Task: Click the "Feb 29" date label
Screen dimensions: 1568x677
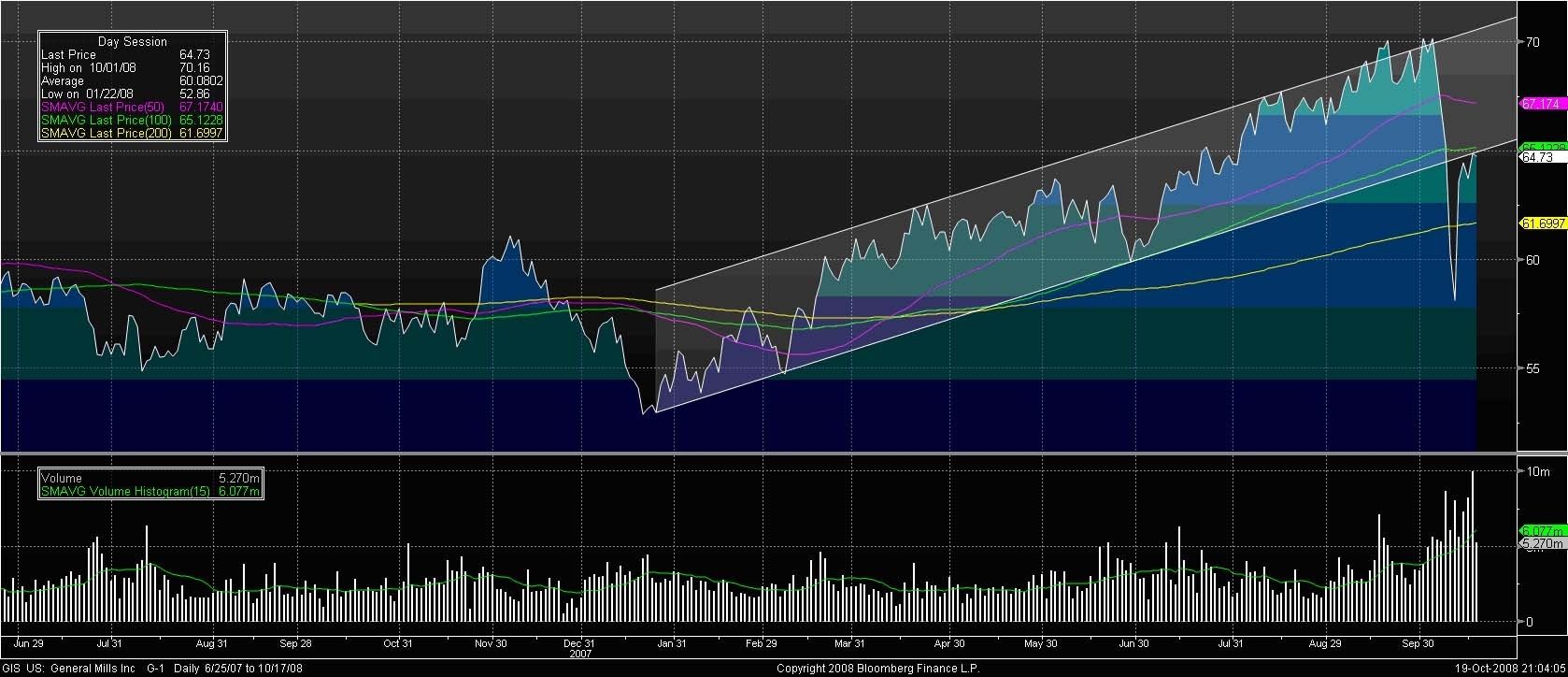Action: pyautogui.click(x=762, y=644)
